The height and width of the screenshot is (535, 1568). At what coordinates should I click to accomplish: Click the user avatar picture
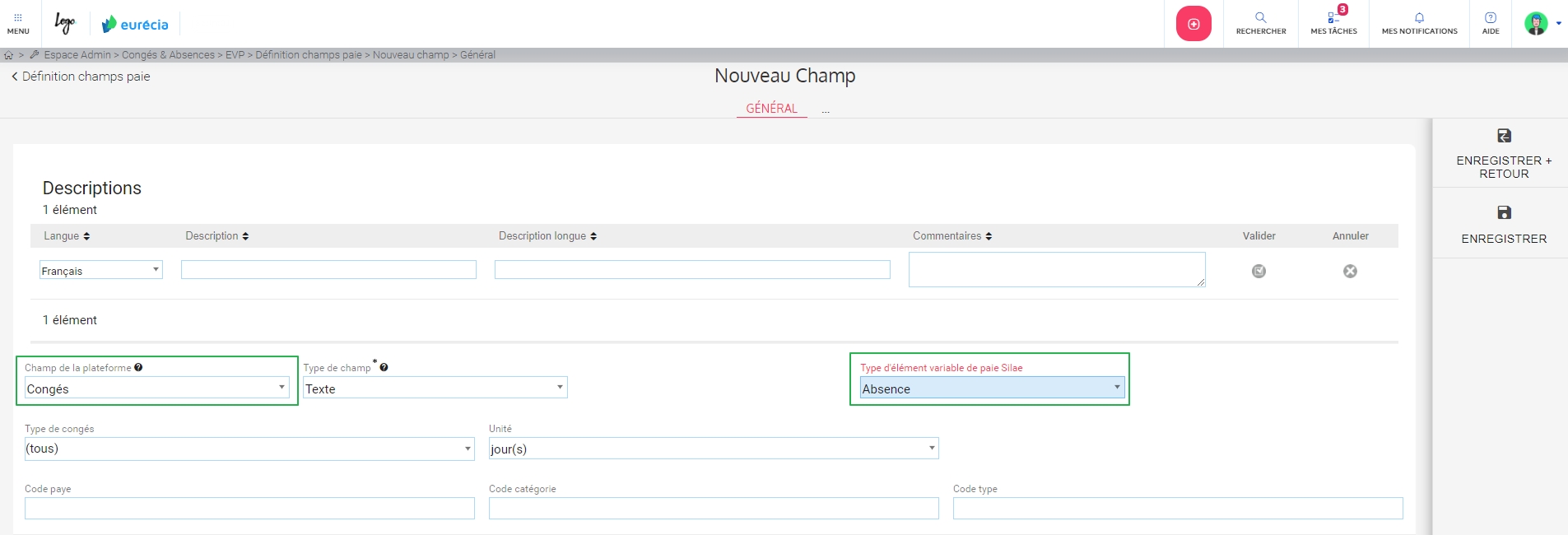(x=1536, y=23)
